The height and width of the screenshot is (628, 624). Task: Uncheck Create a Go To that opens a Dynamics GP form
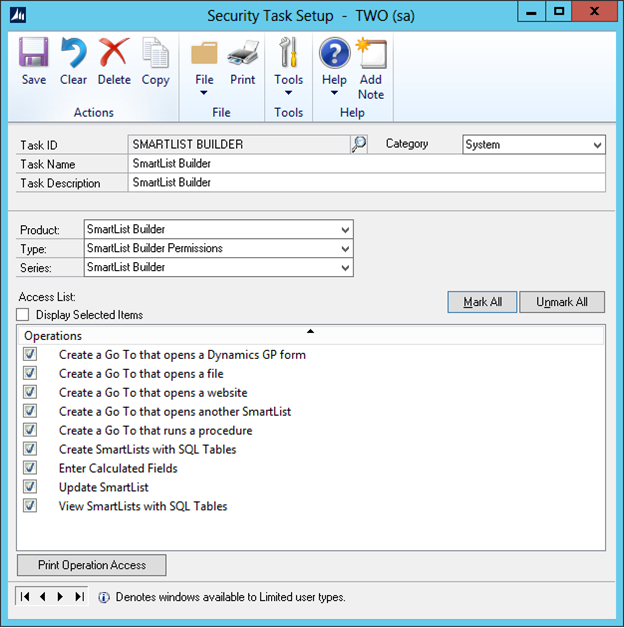point(30,354)
